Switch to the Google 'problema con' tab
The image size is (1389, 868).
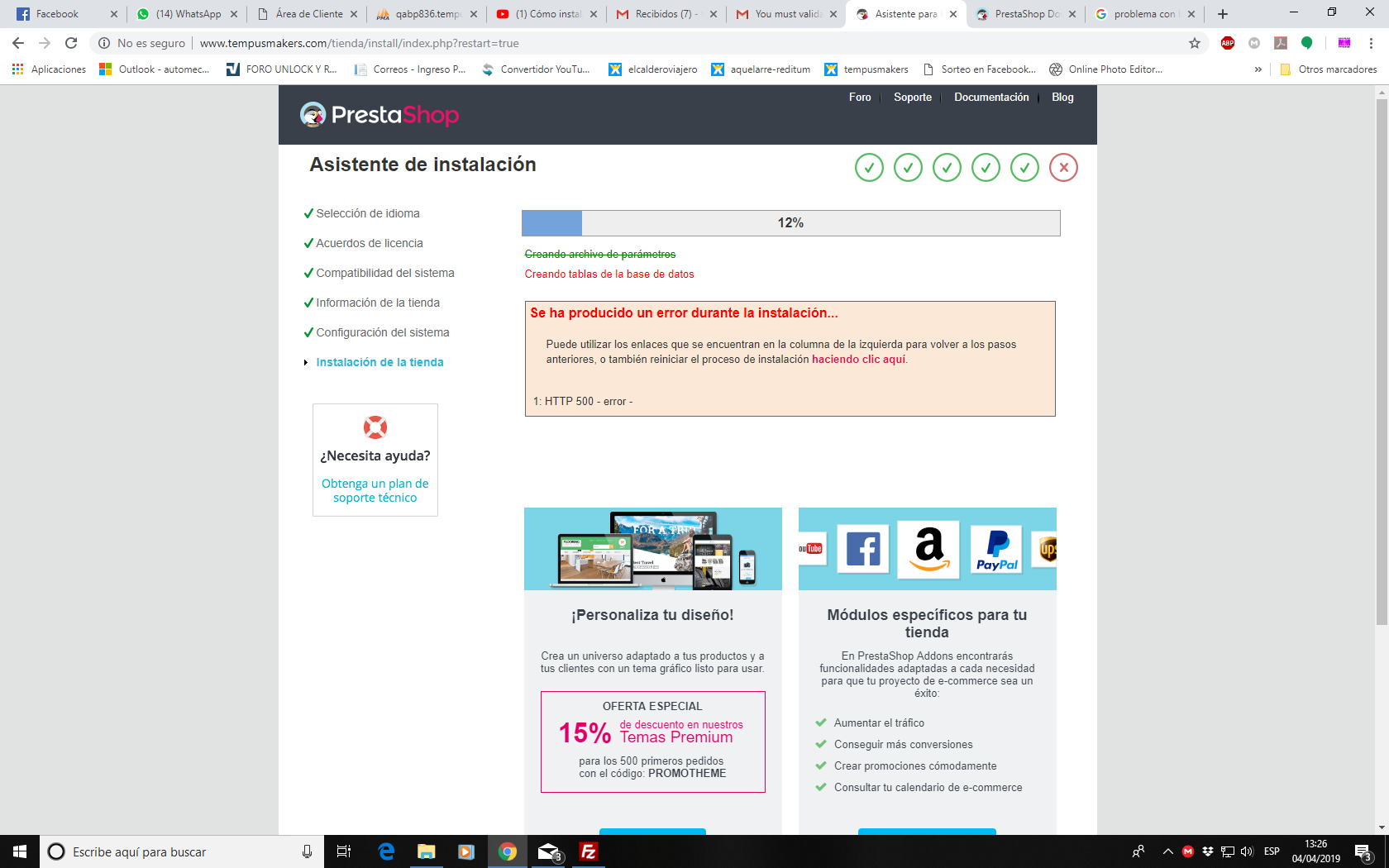[x=1145, y=14]
